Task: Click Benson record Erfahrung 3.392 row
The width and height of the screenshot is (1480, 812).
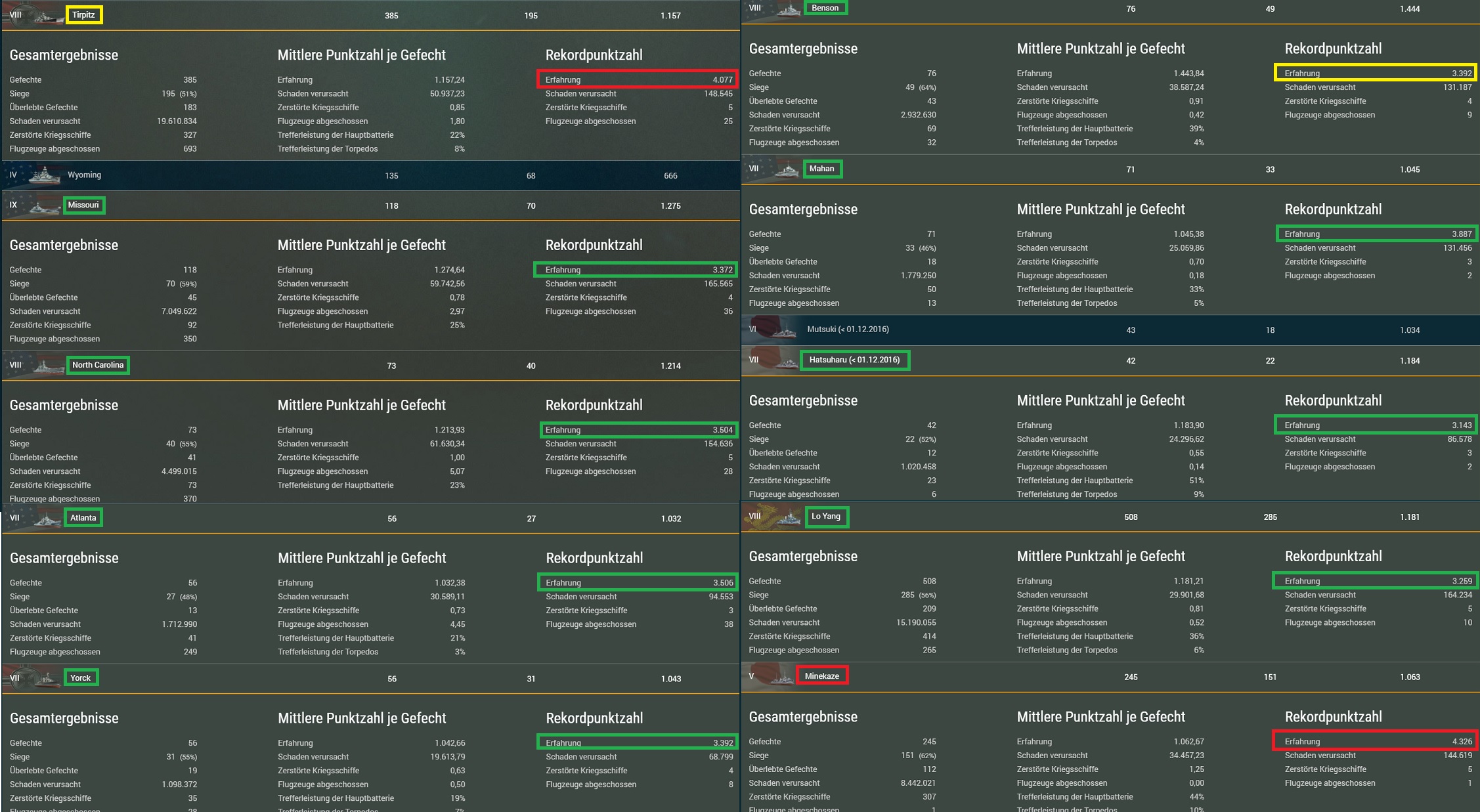Action: (1375, 74)
